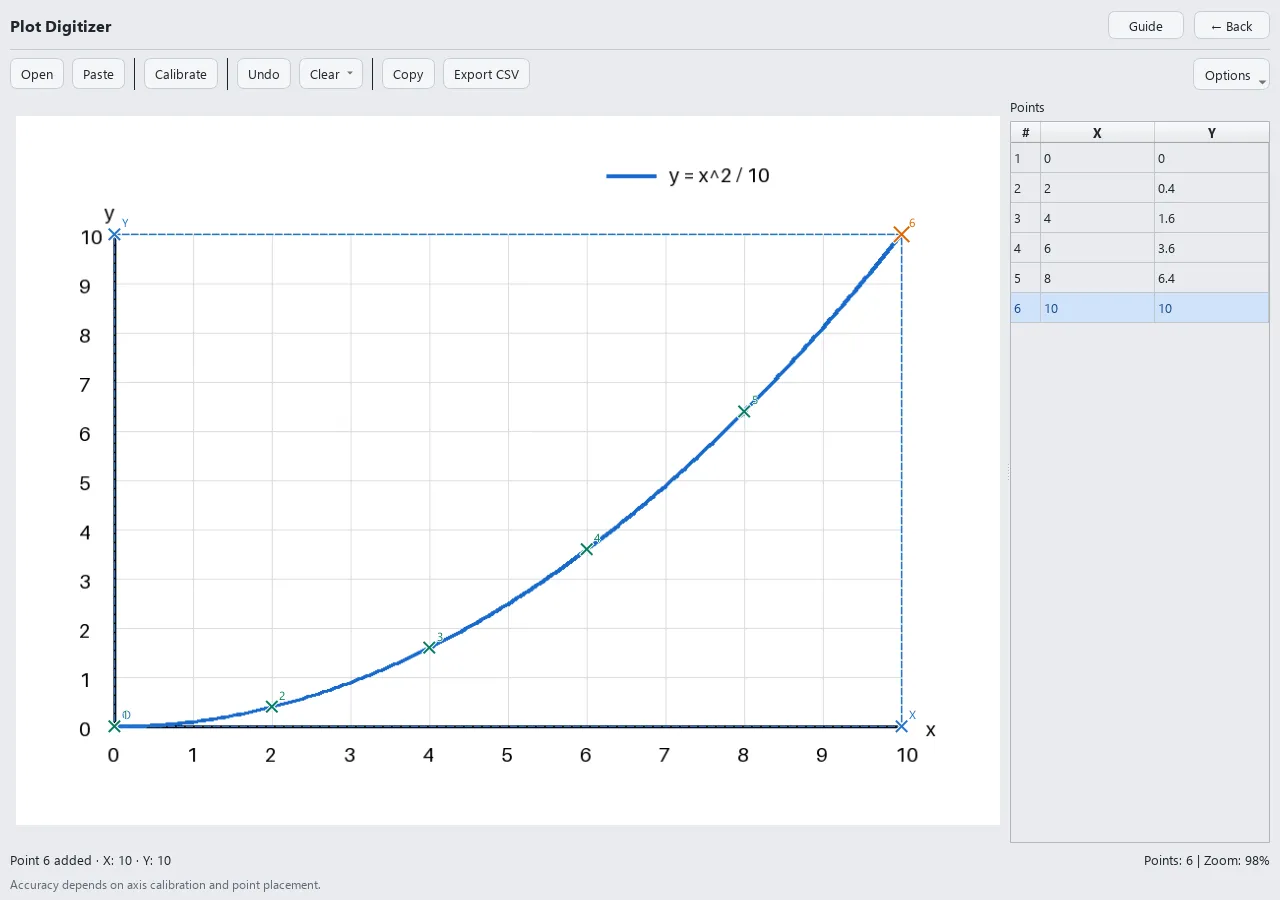The width and height of the screenshot is (1280, 900).
Task: Select the X cell of row 1
Action: pos(1097,158)
